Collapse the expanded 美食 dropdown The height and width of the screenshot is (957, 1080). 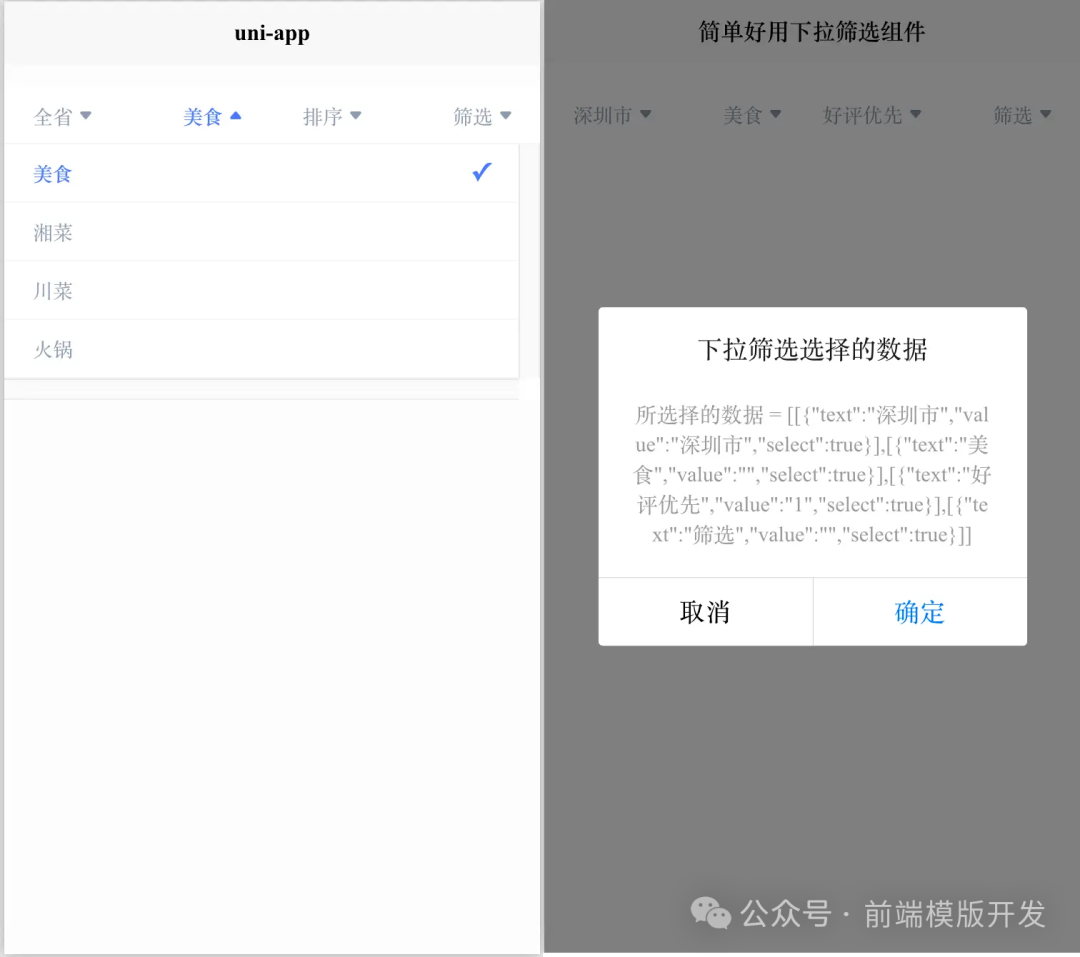[210, 116]
